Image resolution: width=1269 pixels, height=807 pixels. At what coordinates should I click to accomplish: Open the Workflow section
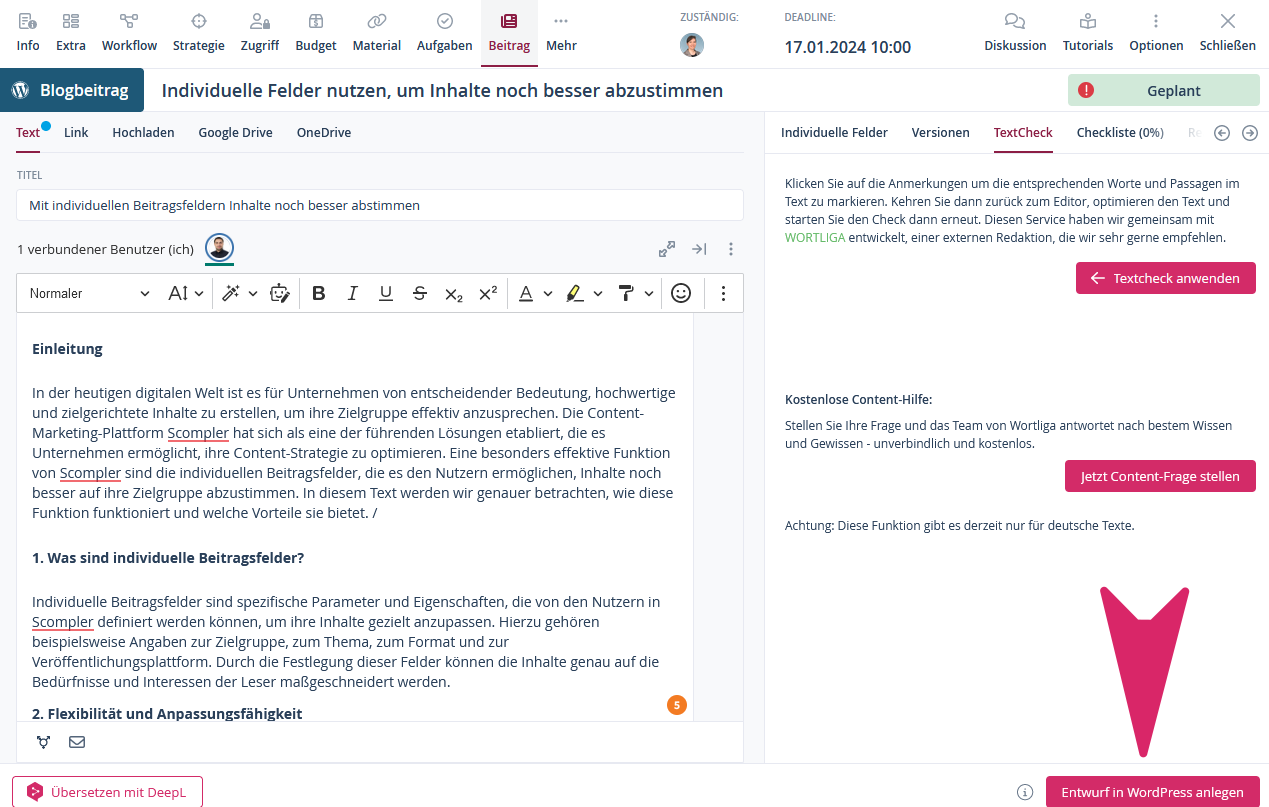[x=129, y=33]
